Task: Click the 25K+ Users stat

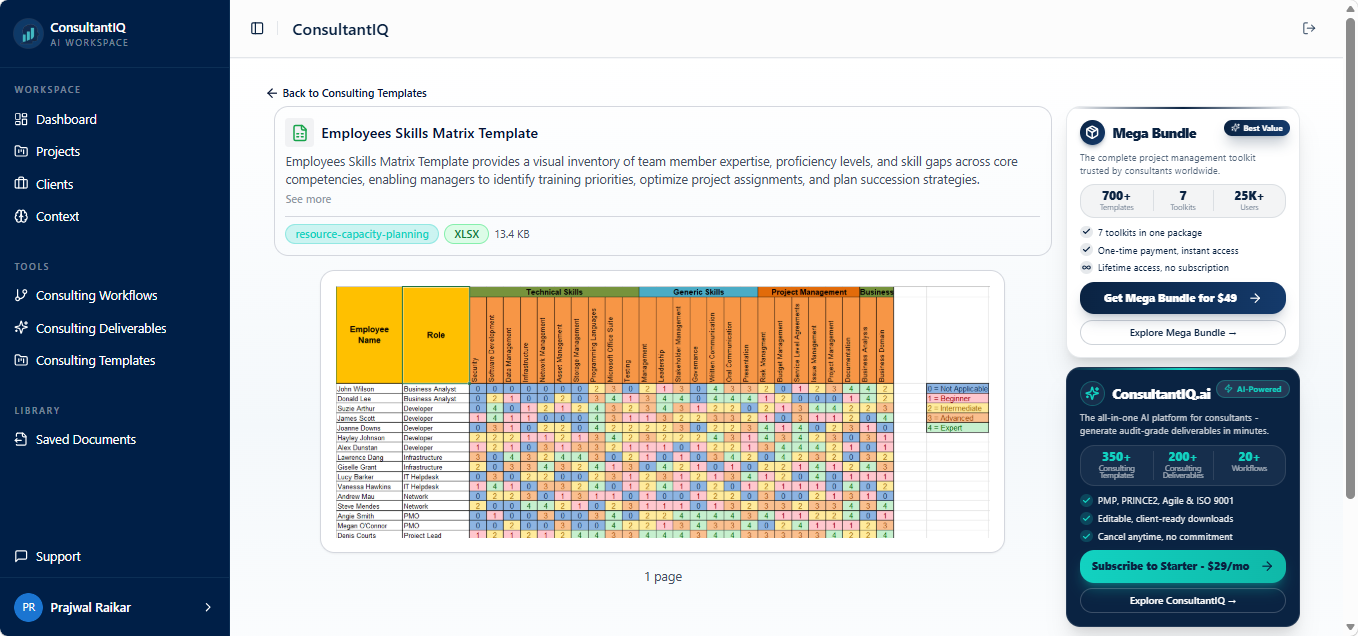Action: tap(1249, 200)
